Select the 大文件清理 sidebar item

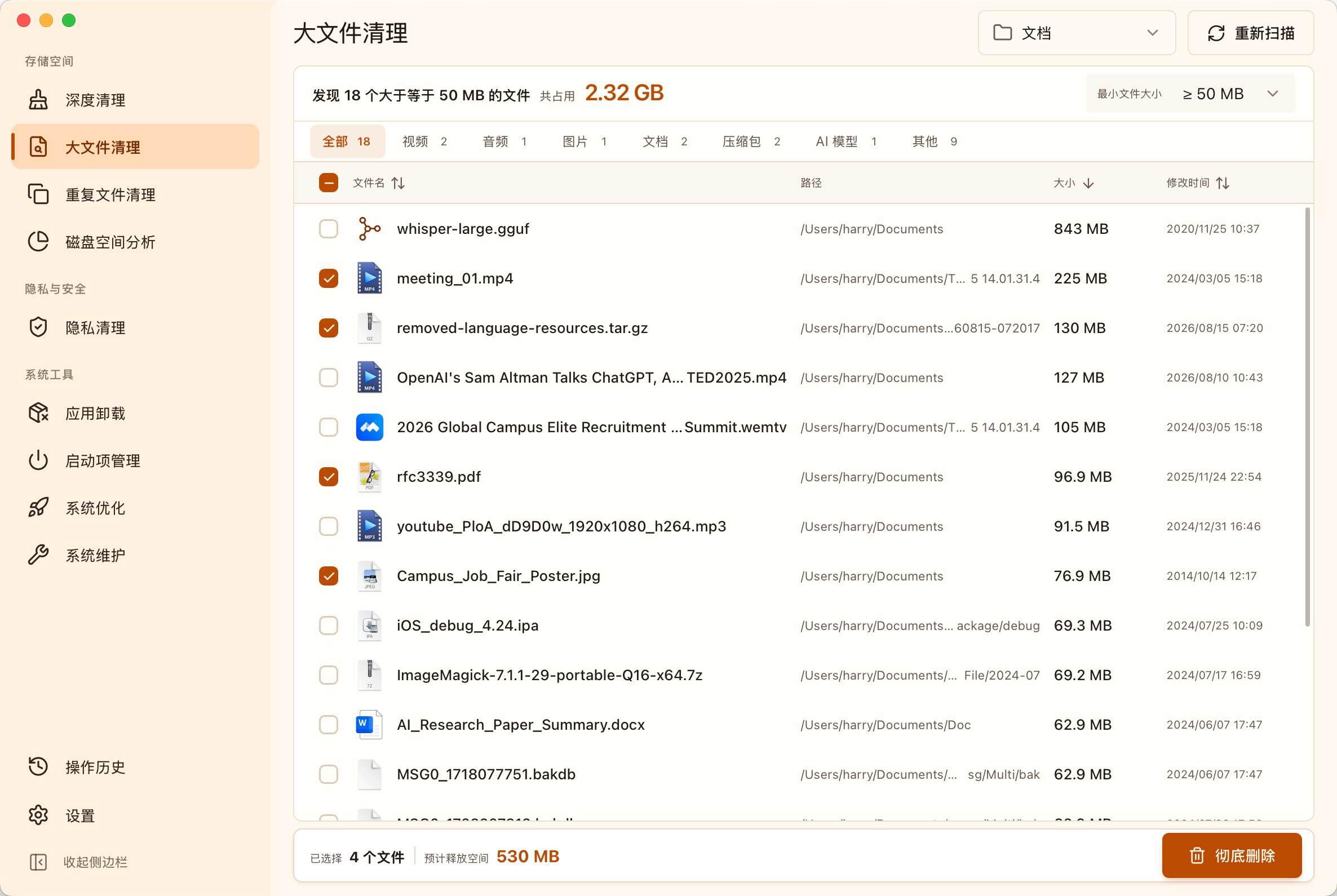(135, 147)
